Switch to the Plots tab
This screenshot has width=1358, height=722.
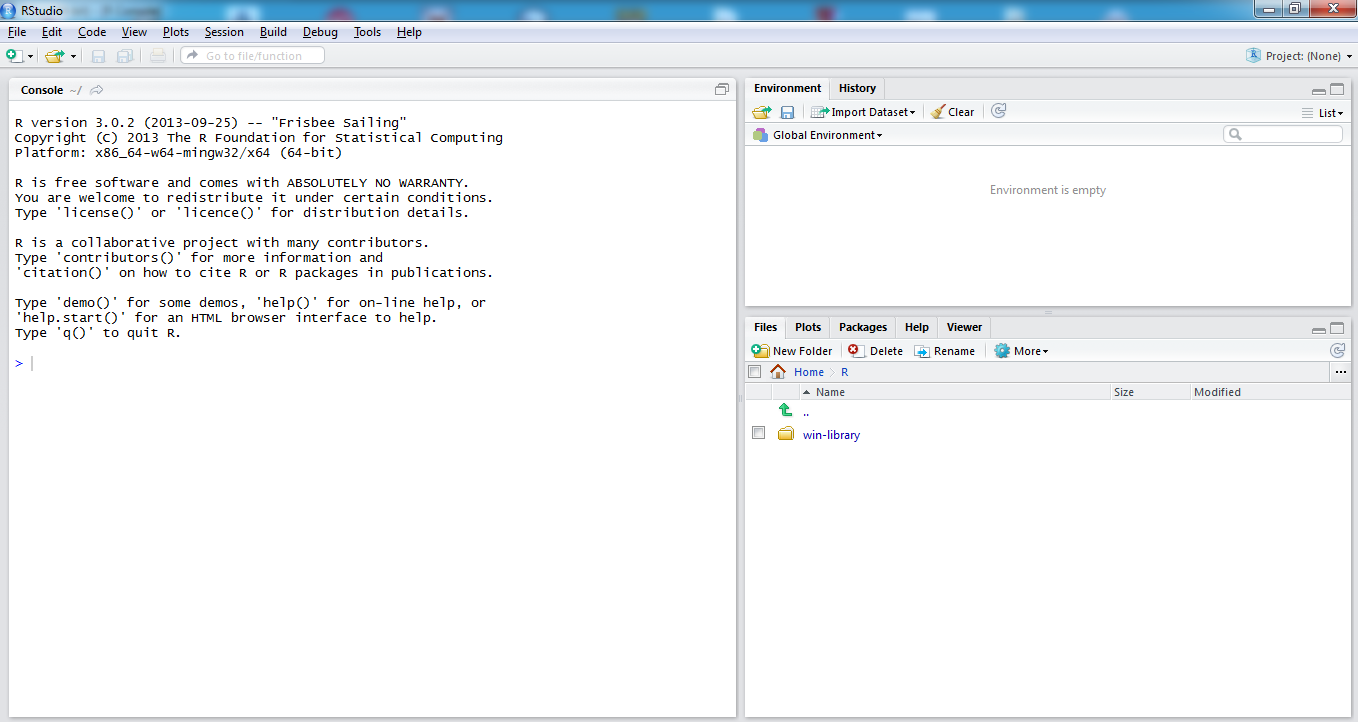tap(808, 327)
